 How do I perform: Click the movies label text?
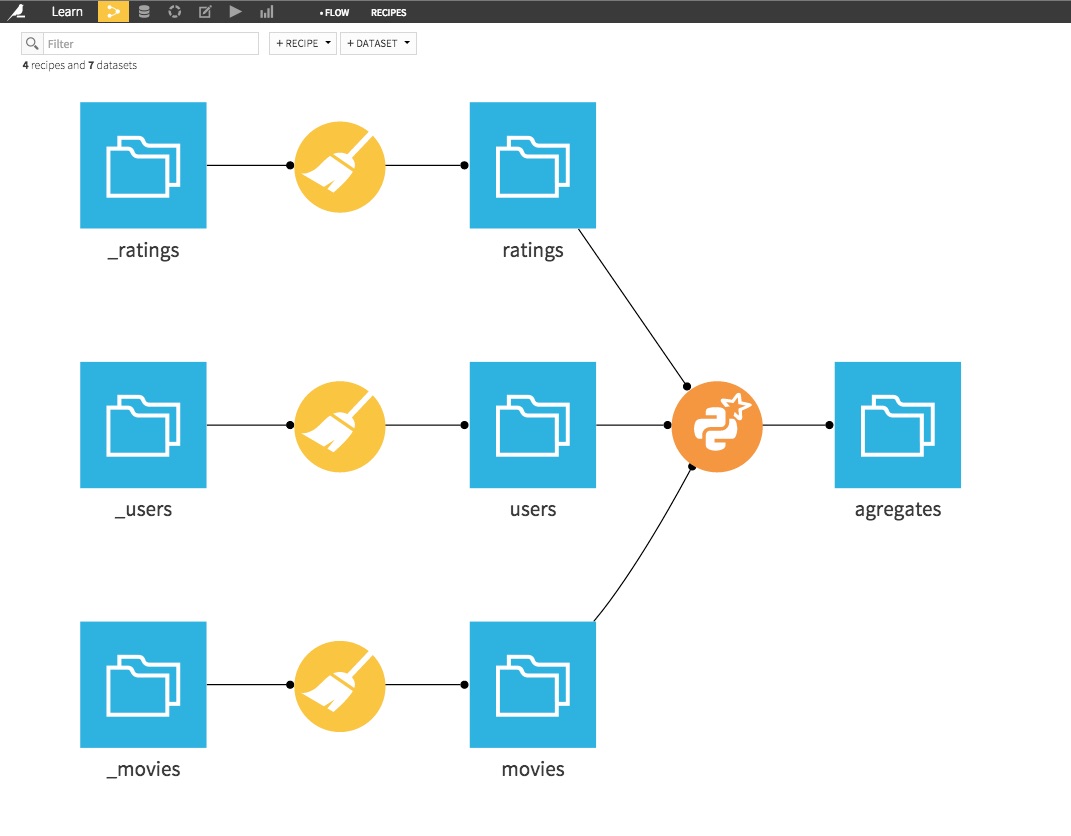[x=533, y=769]
